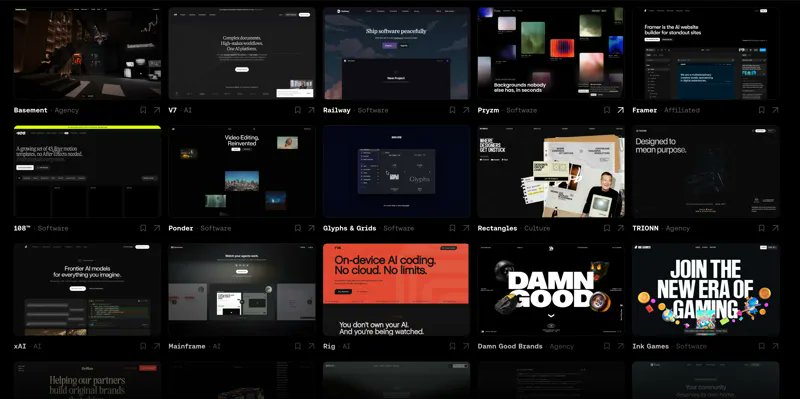This screenshot has width=800, height=399.
Task: Bookmark the V7 site card
Action: pyautogui.click(x=298, y=110)
